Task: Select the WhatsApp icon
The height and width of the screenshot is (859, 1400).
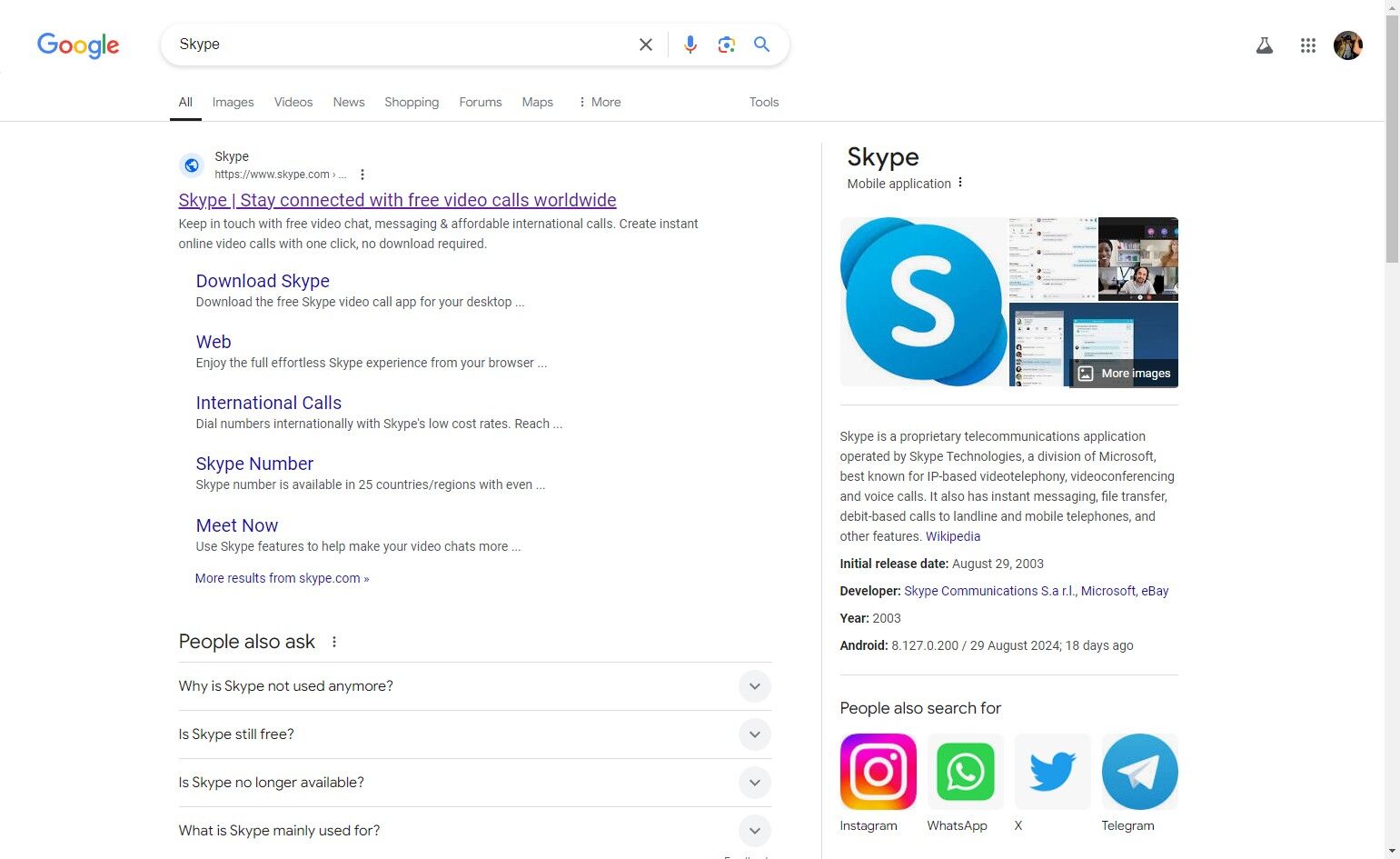Action: pos(966,772)
